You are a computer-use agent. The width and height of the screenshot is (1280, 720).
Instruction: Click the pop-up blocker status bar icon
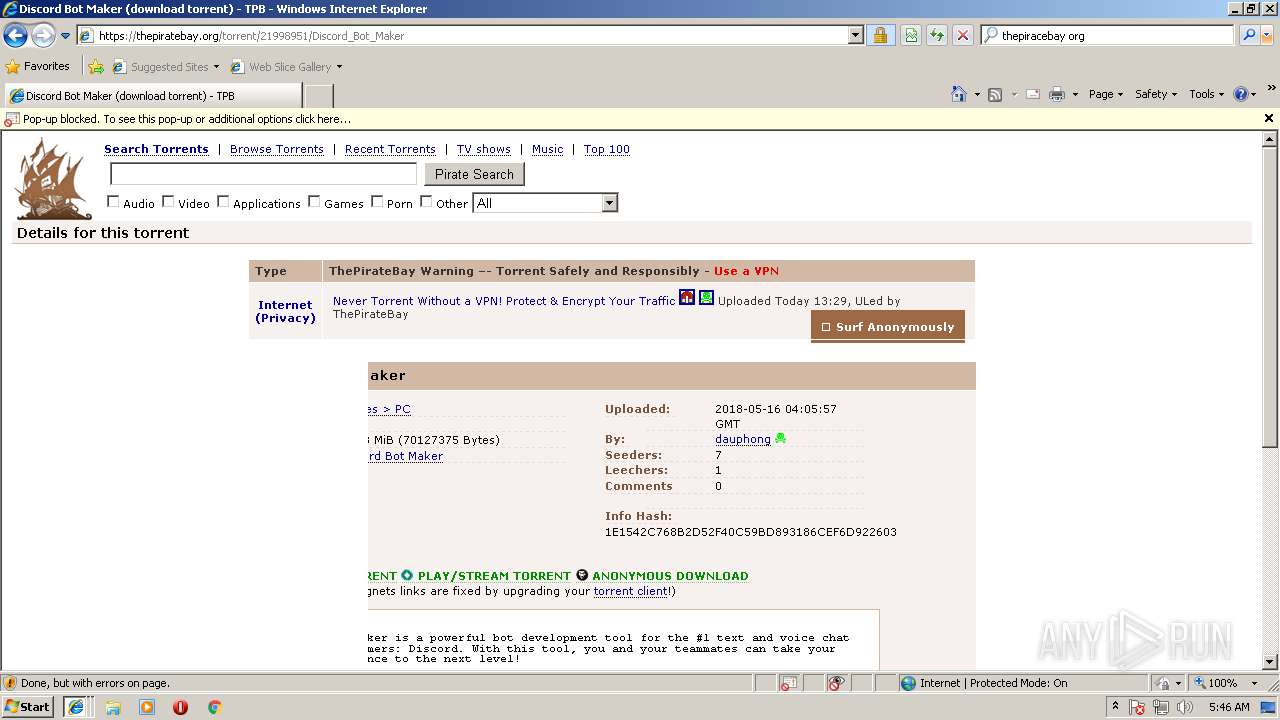tap(788, 683)
